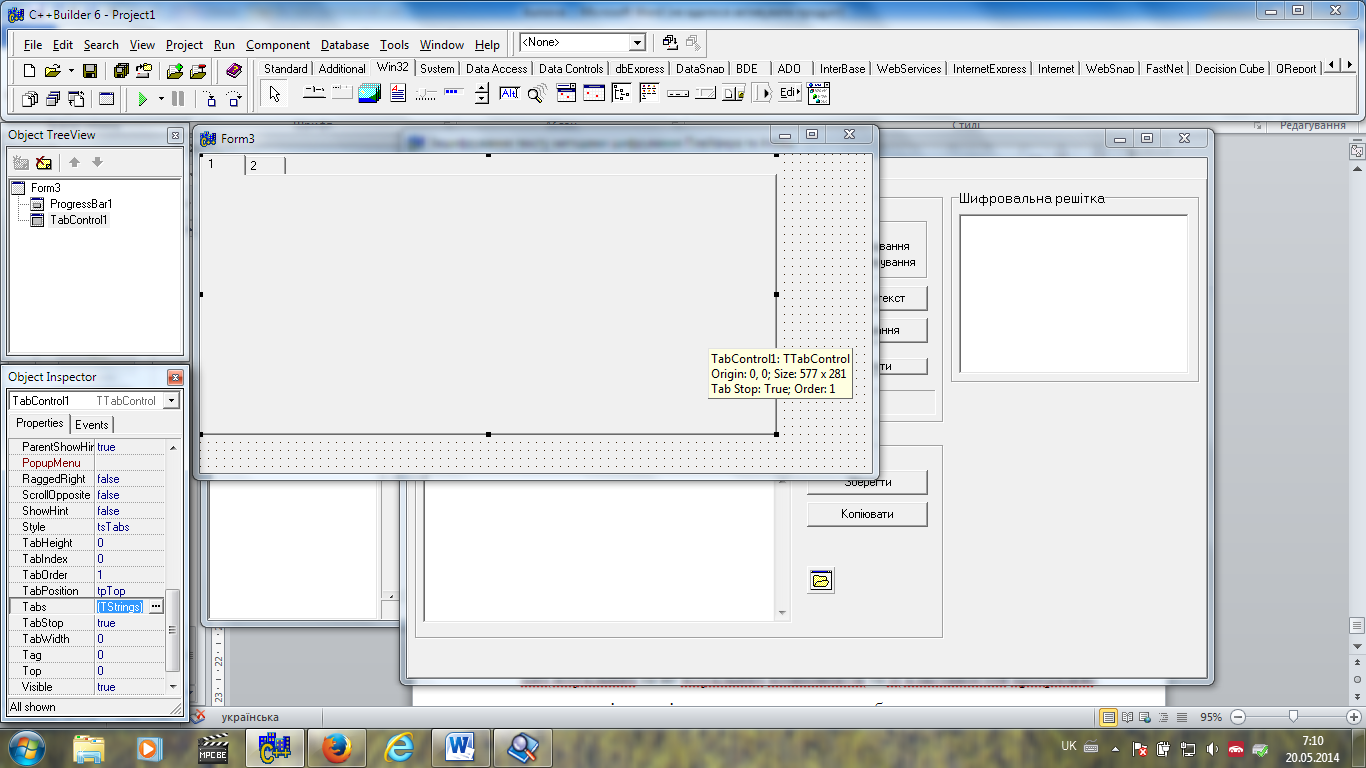This screenshot has height=768, width=1366.
Task: Click the View Form toolbar icon
Action: coord(52,99)
